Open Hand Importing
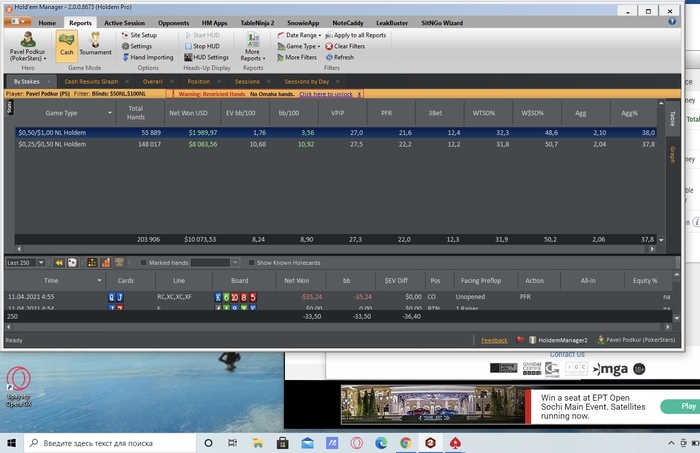Image resolution: width=700 pixels, height=453 pixels. click(147, 58)
